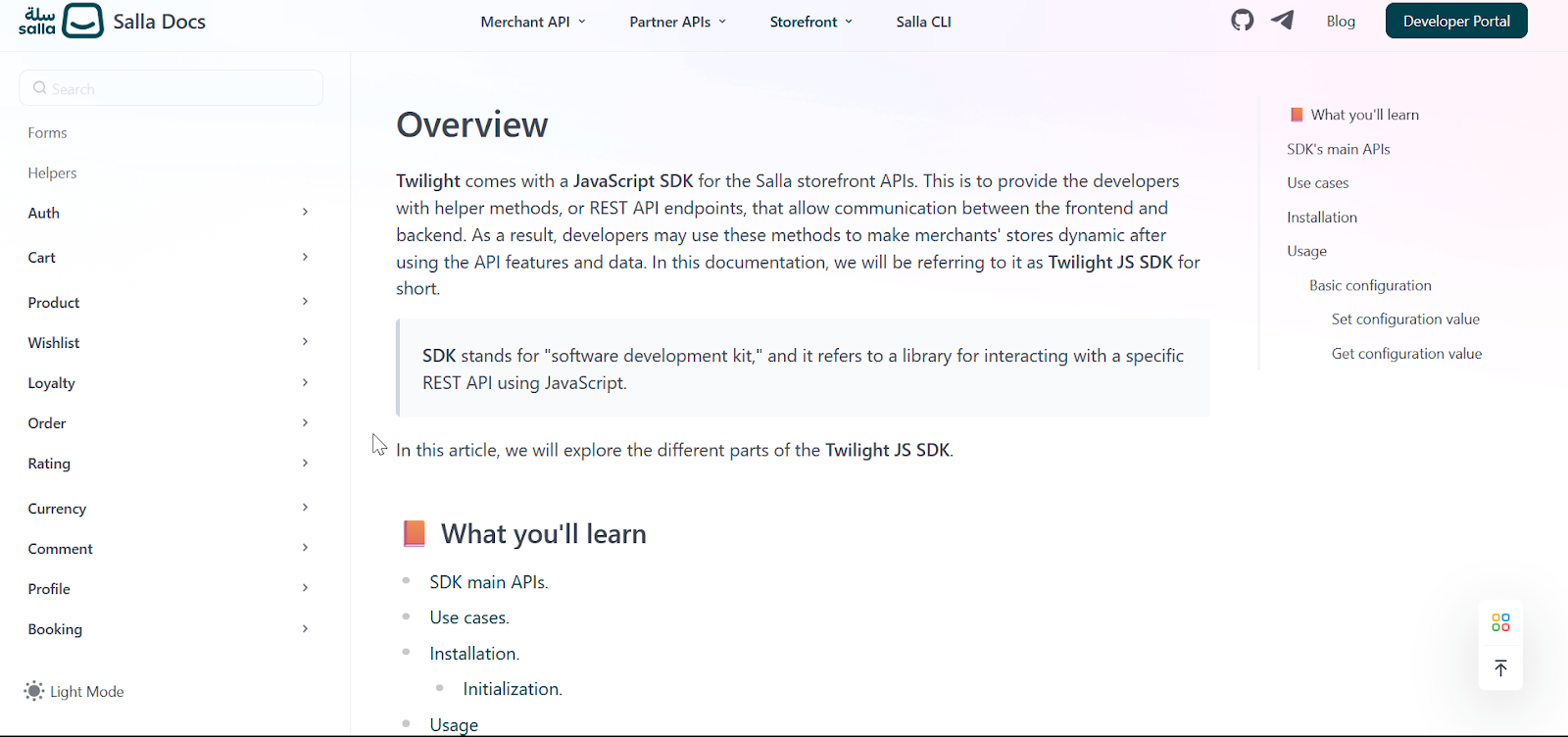Expand the Auth sidebar section

(169, 213)
